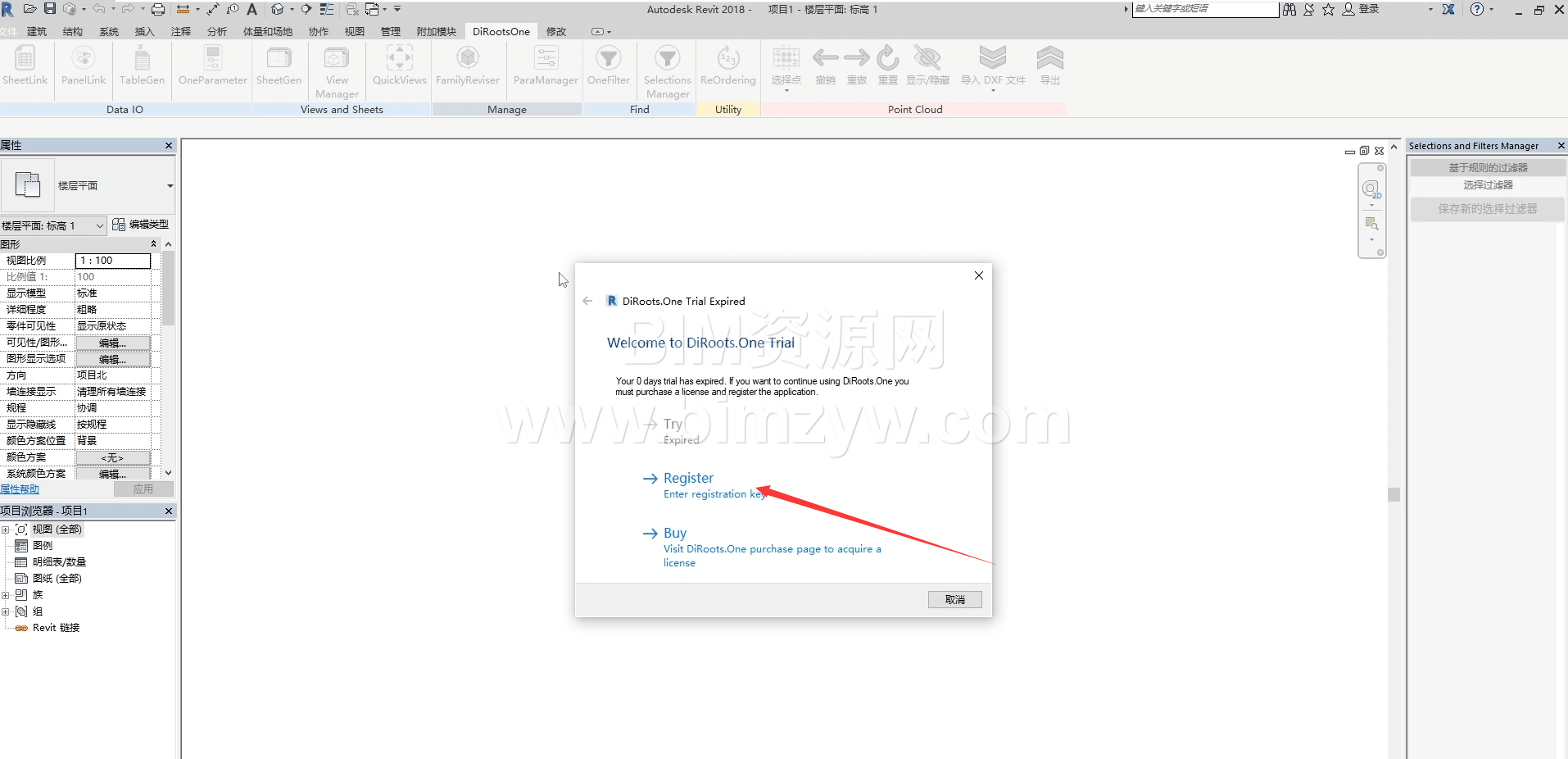Launch the PanelLink tool
The width and height of the screenshot is (1568, 759).
[x=84, y=66]
